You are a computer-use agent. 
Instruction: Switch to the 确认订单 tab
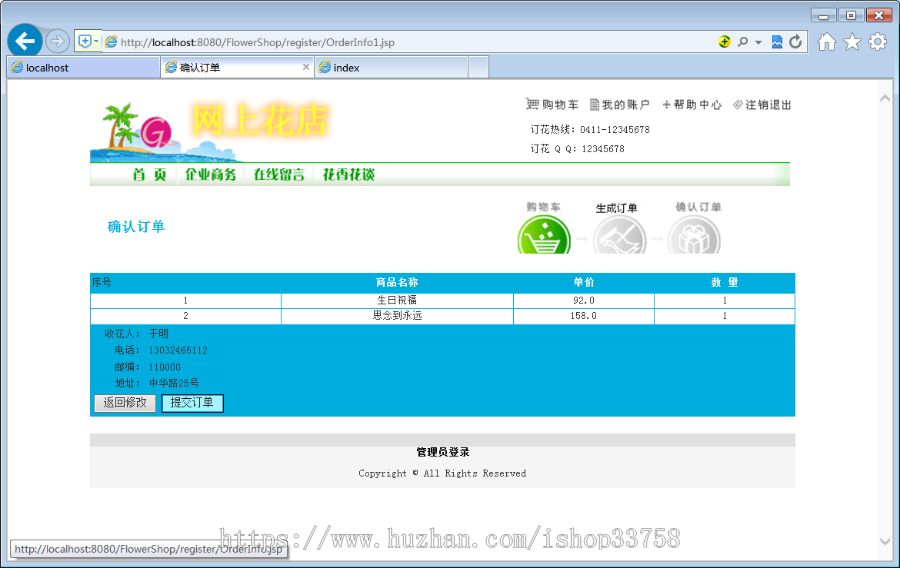237,68
